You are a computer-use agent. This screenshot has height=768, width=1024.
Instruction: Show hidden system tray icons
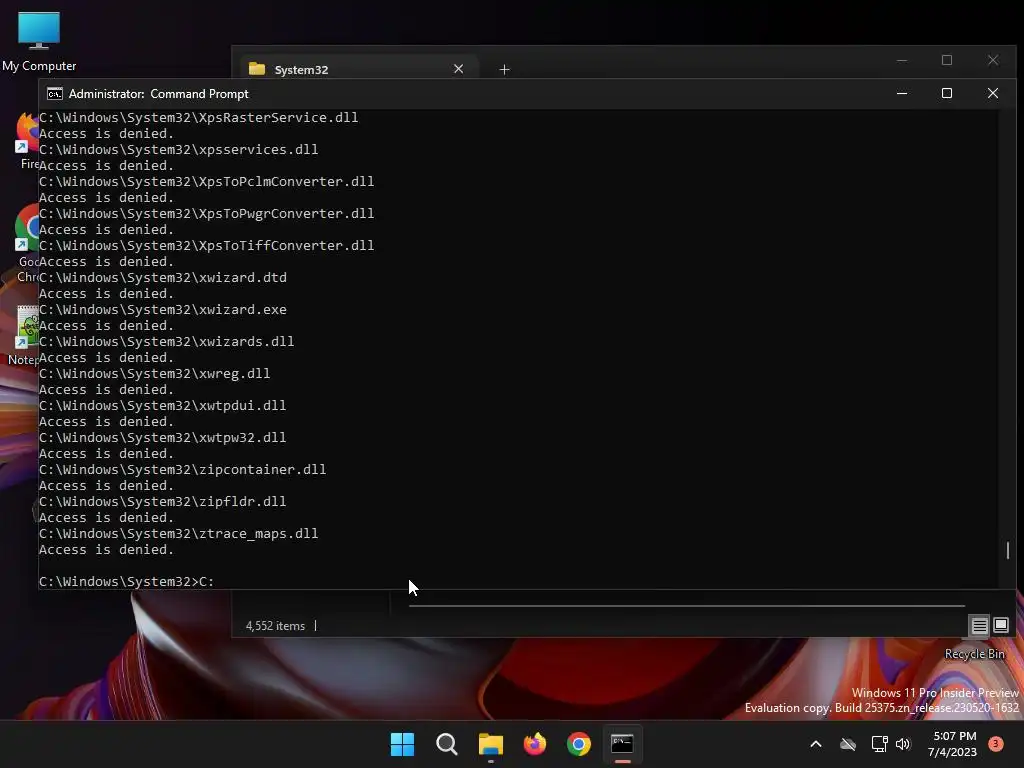[816, 744]
